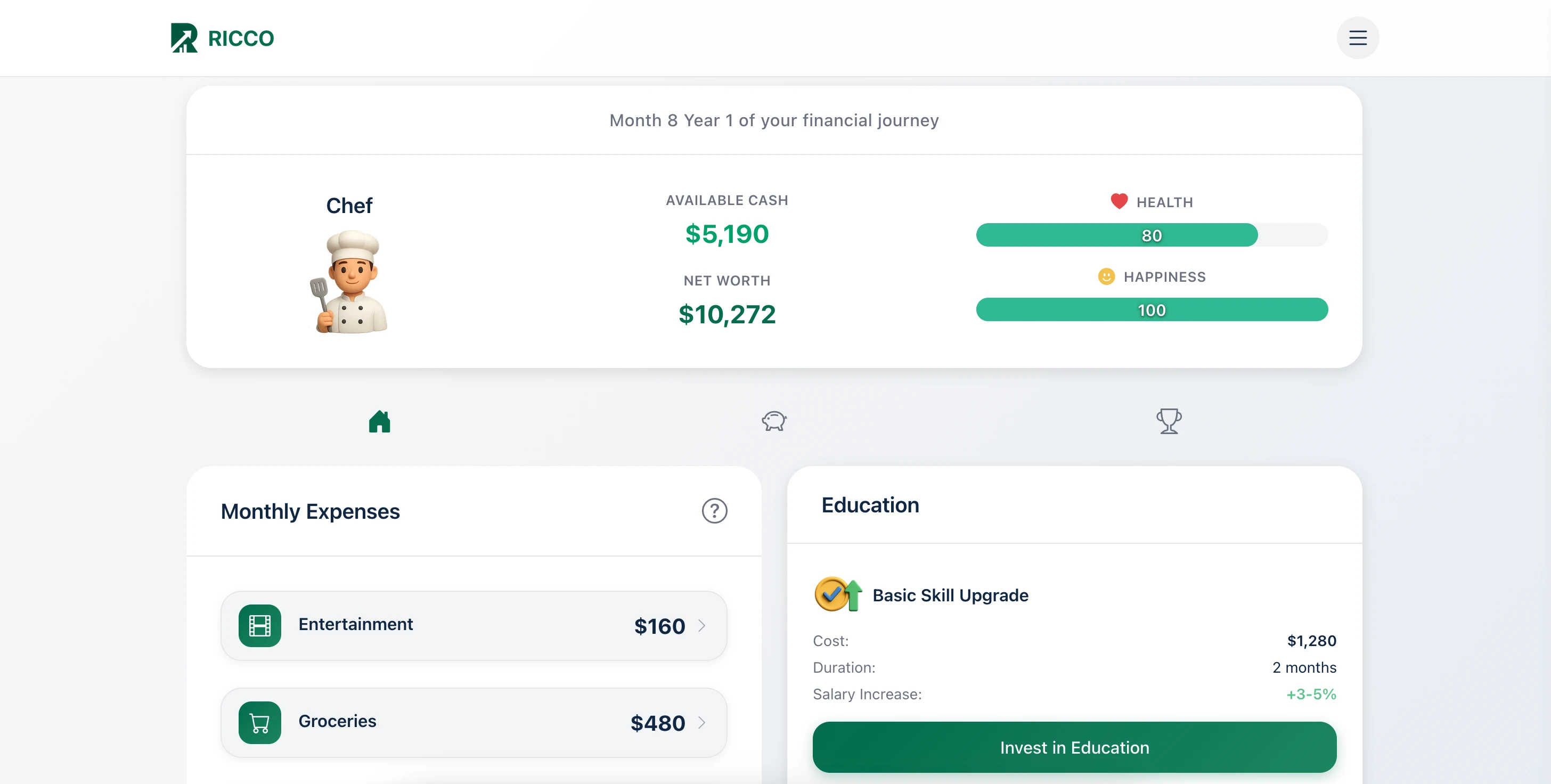Open the hamburger menu
The height and width of the screenshot is (784, 1551).
(x=1357, y=38)
